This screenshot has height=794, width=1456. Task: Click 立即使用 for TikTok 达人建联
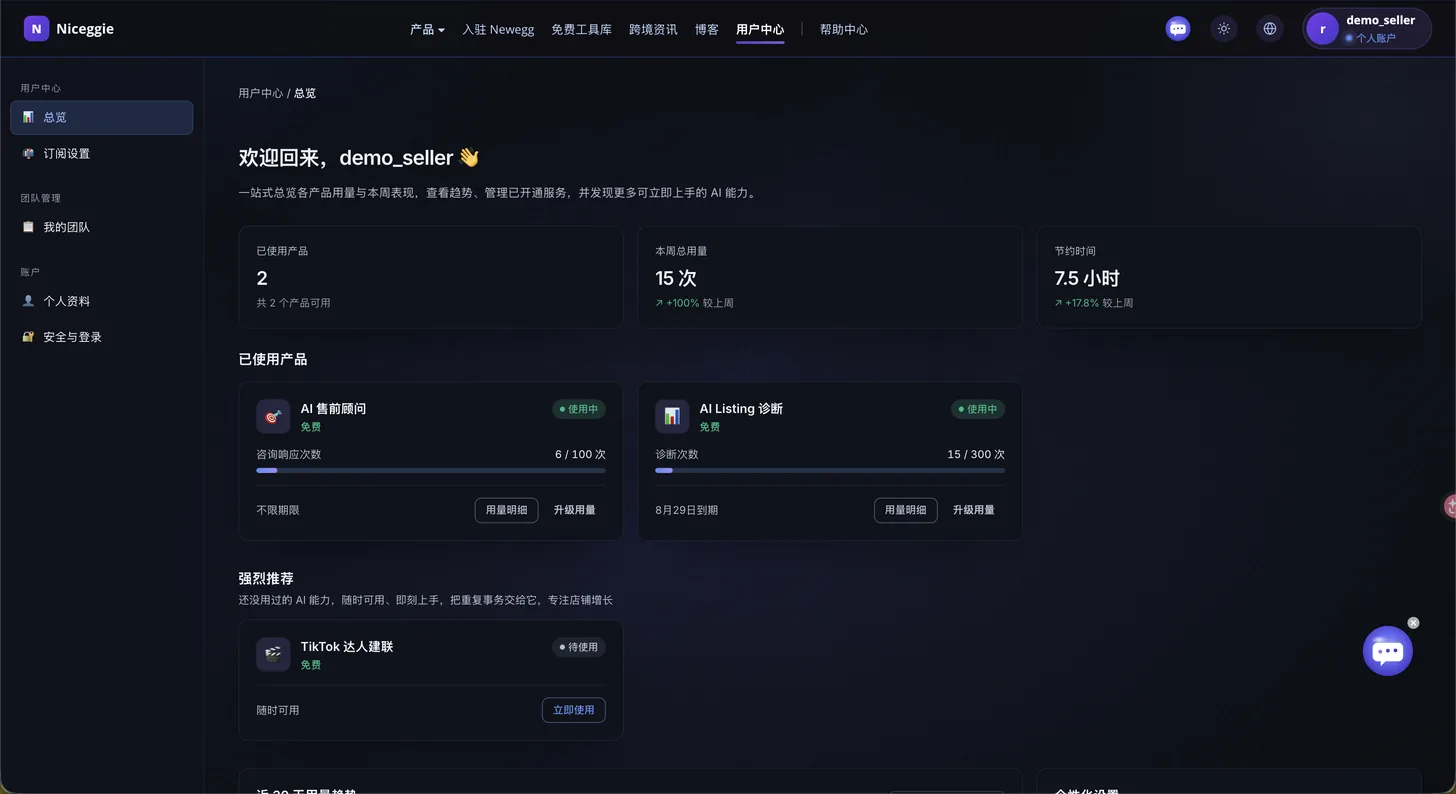click(574, 710)
